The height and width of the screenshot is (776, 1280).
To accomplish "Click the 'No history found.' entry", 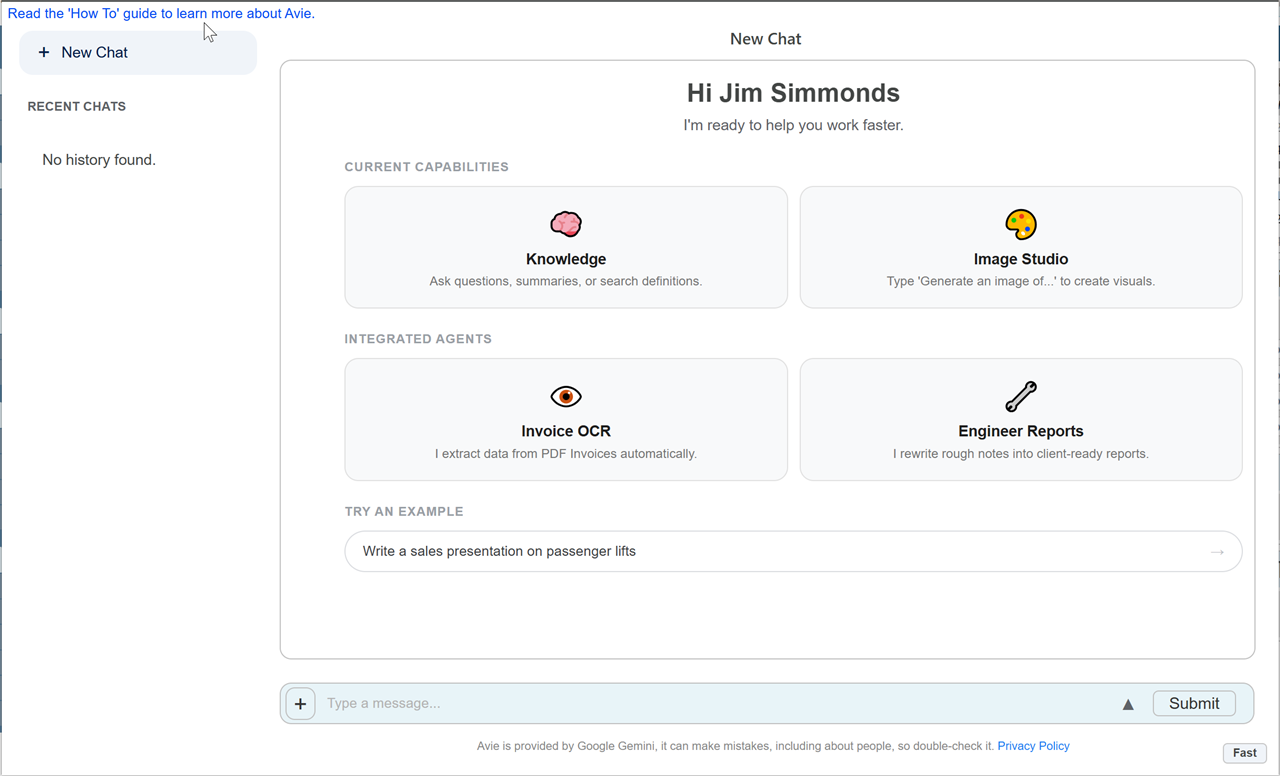I will point(99,160).
